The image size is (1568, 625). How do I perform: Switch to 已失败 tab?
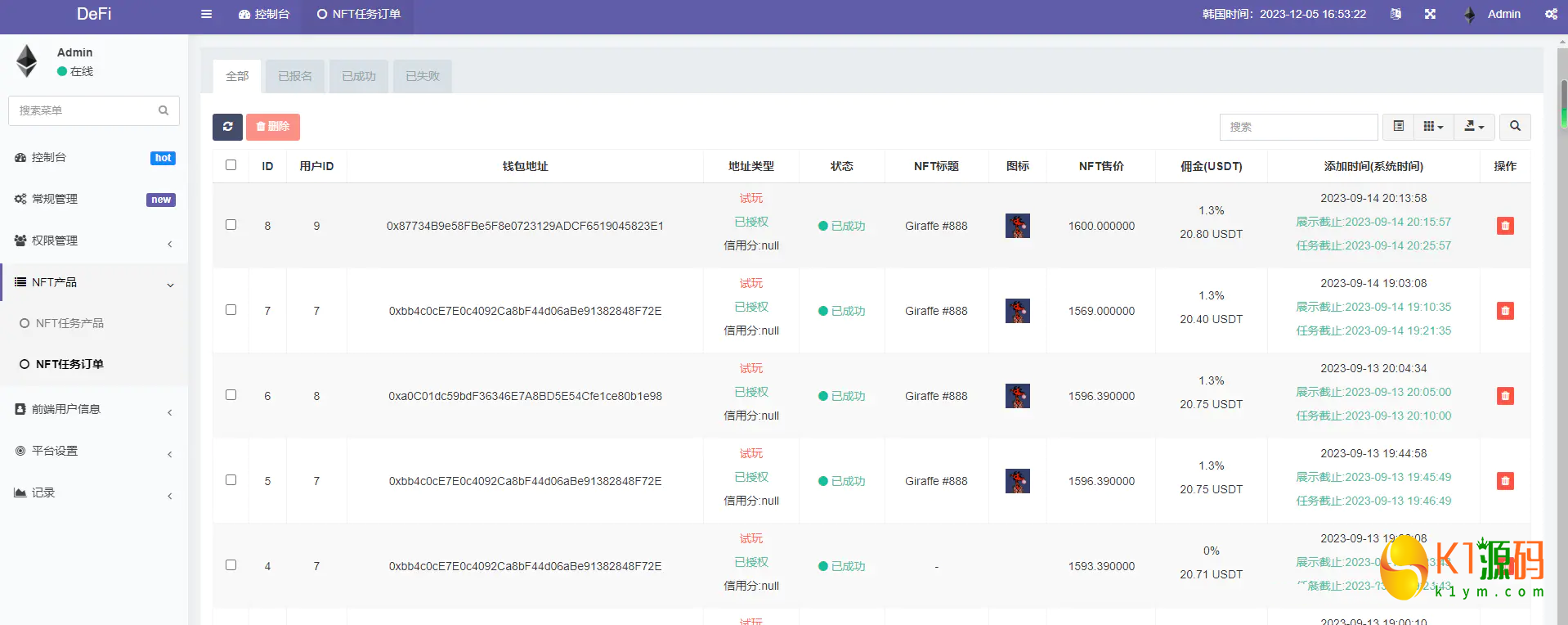[x=423, y=76]
